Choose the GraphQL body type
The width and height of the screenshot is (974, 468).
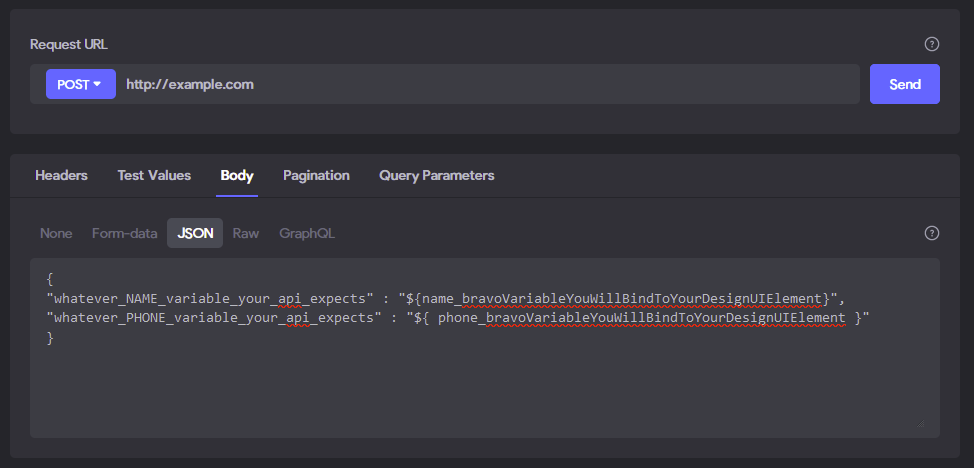(307, 234)
